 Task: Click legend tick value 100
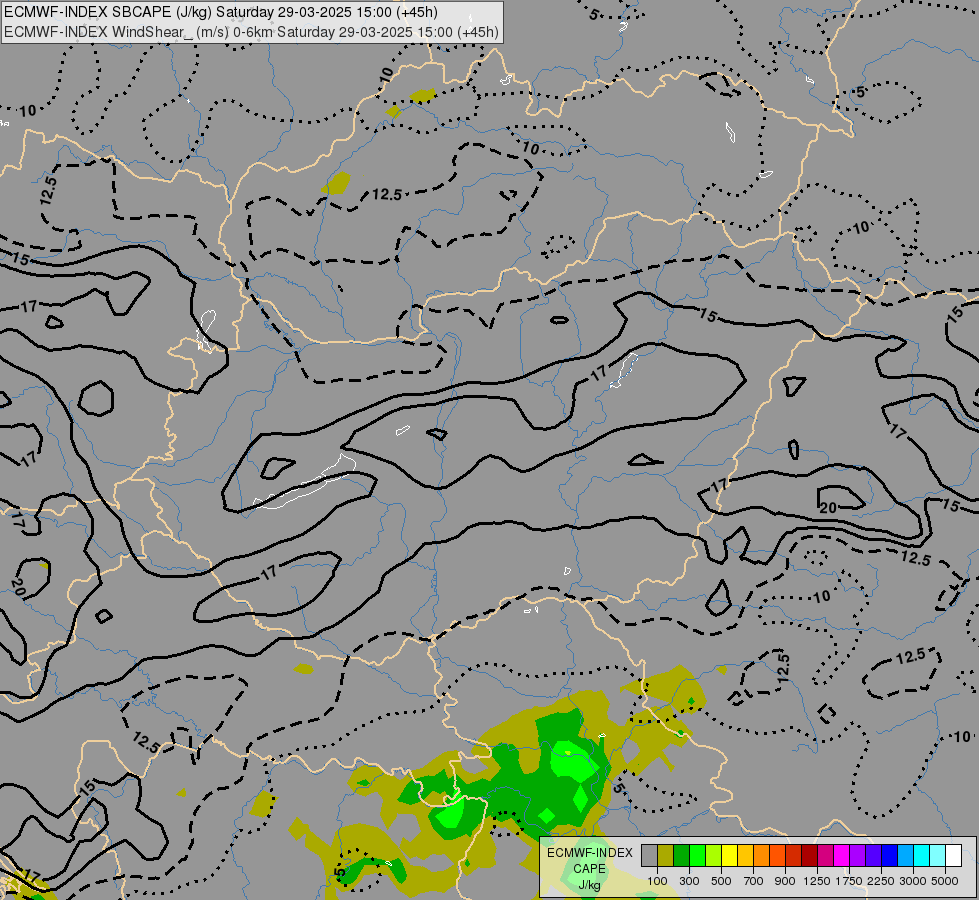(x=657, y=881)
